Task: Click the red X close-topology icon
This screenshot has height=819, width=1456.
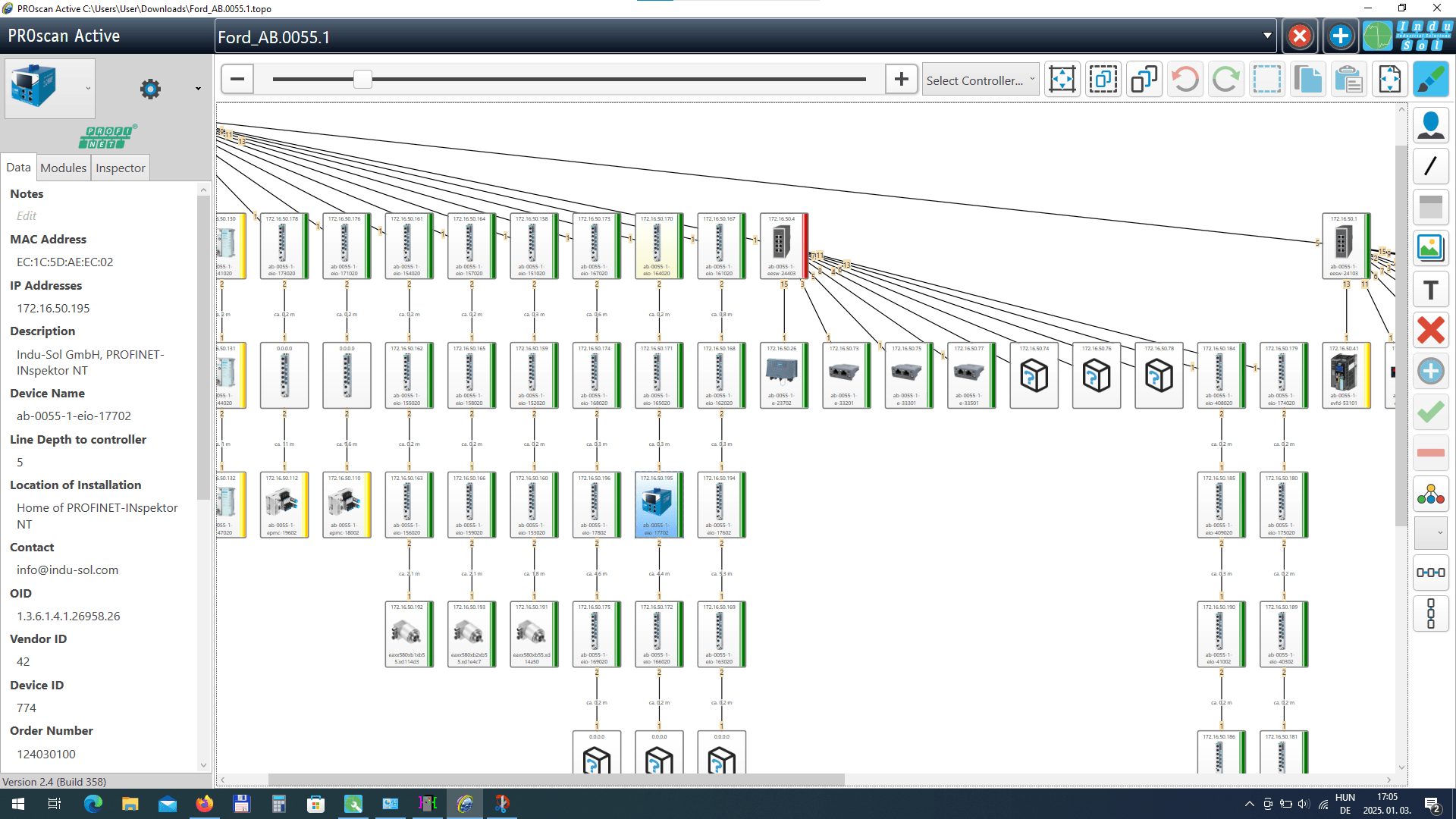Action: coord(1299,36)
